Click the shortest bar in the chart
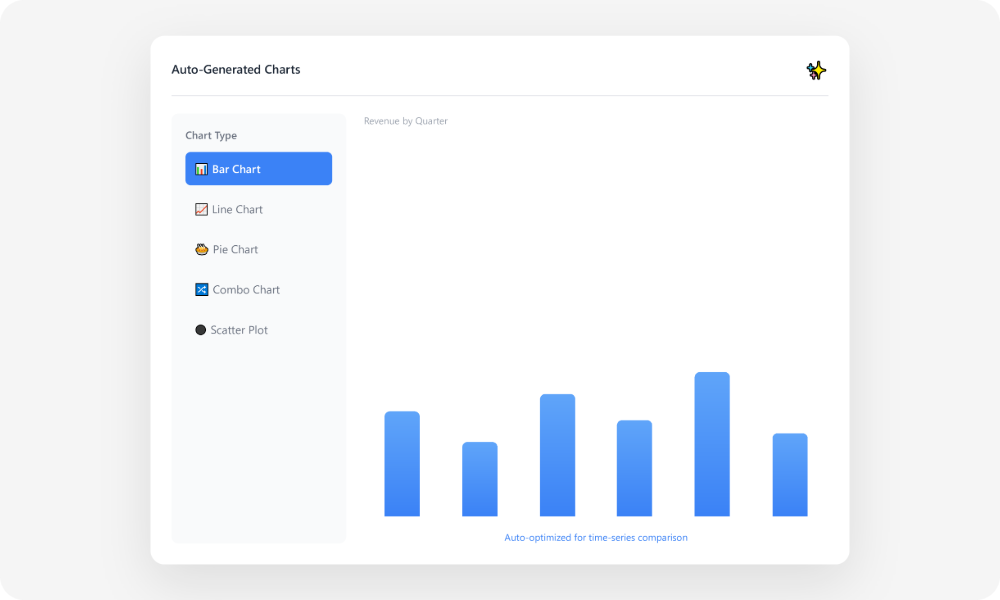 [478, 478]
